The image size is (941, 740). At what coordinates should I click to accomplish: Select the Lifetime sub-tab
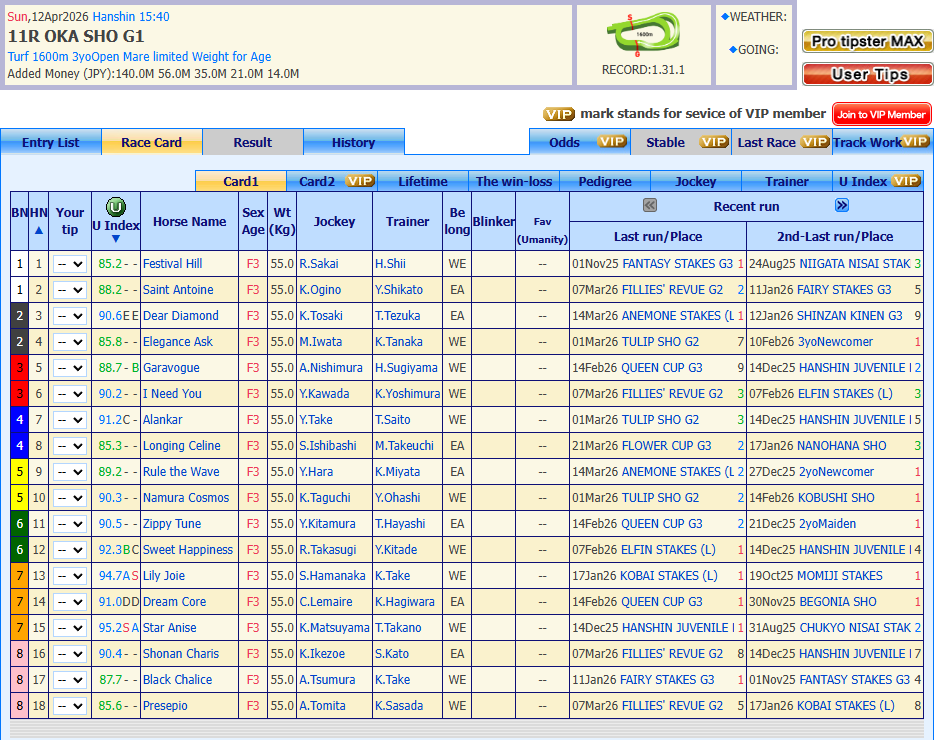tap(423, 181)
